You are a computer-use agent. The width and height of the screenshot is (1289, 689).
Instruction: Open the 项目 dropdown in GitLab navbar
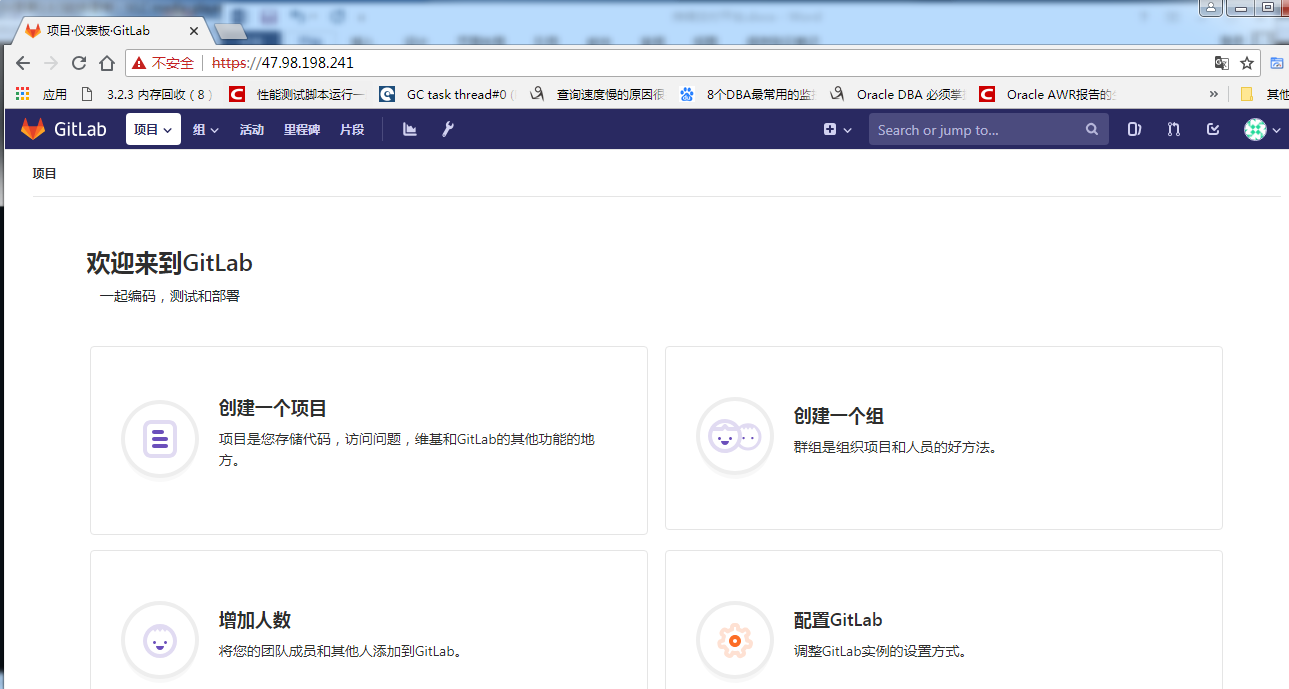point(153,129)
